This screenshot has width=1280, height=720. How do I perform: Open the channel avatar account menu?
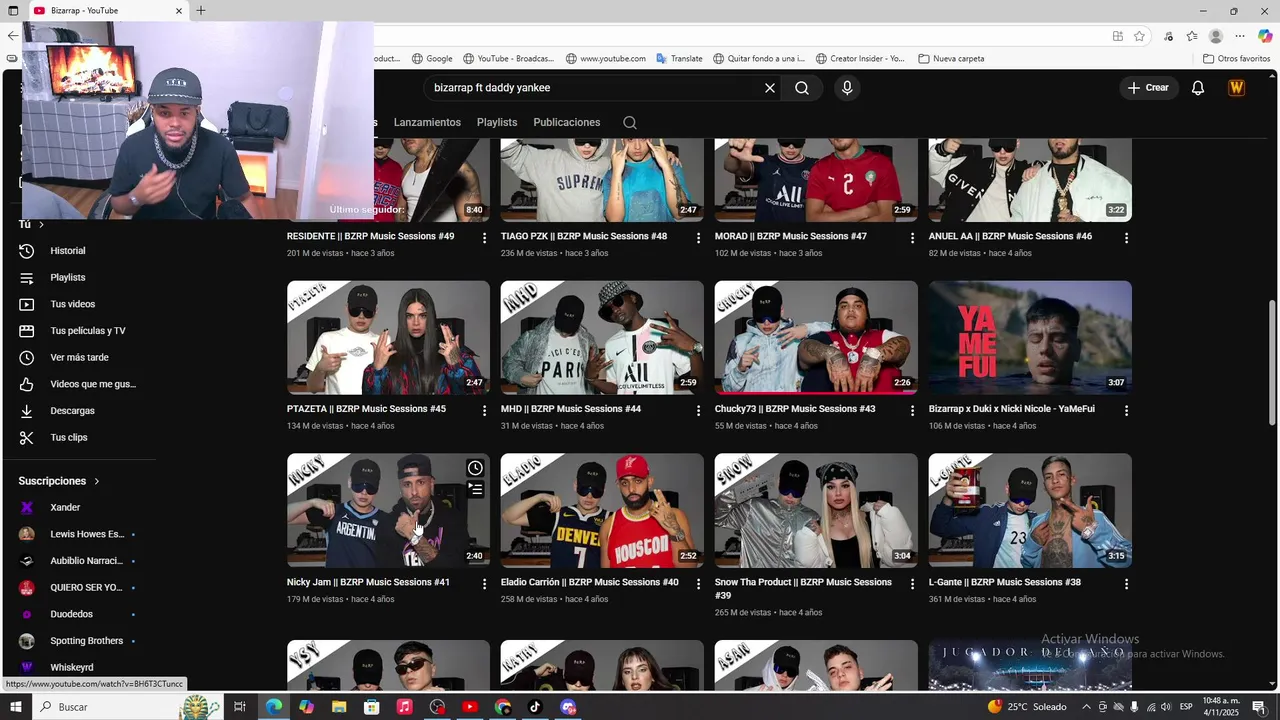click(1237, 88)
